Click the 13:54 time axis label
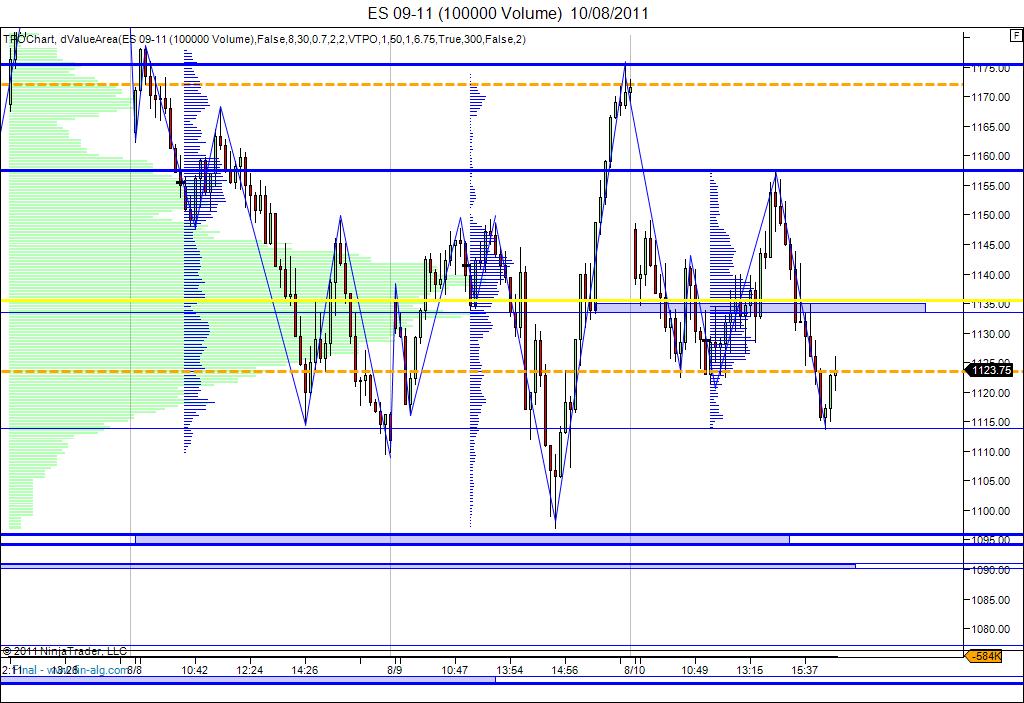Image resolution: width=1024 pixels, height=703 pixels. [509, 670]
